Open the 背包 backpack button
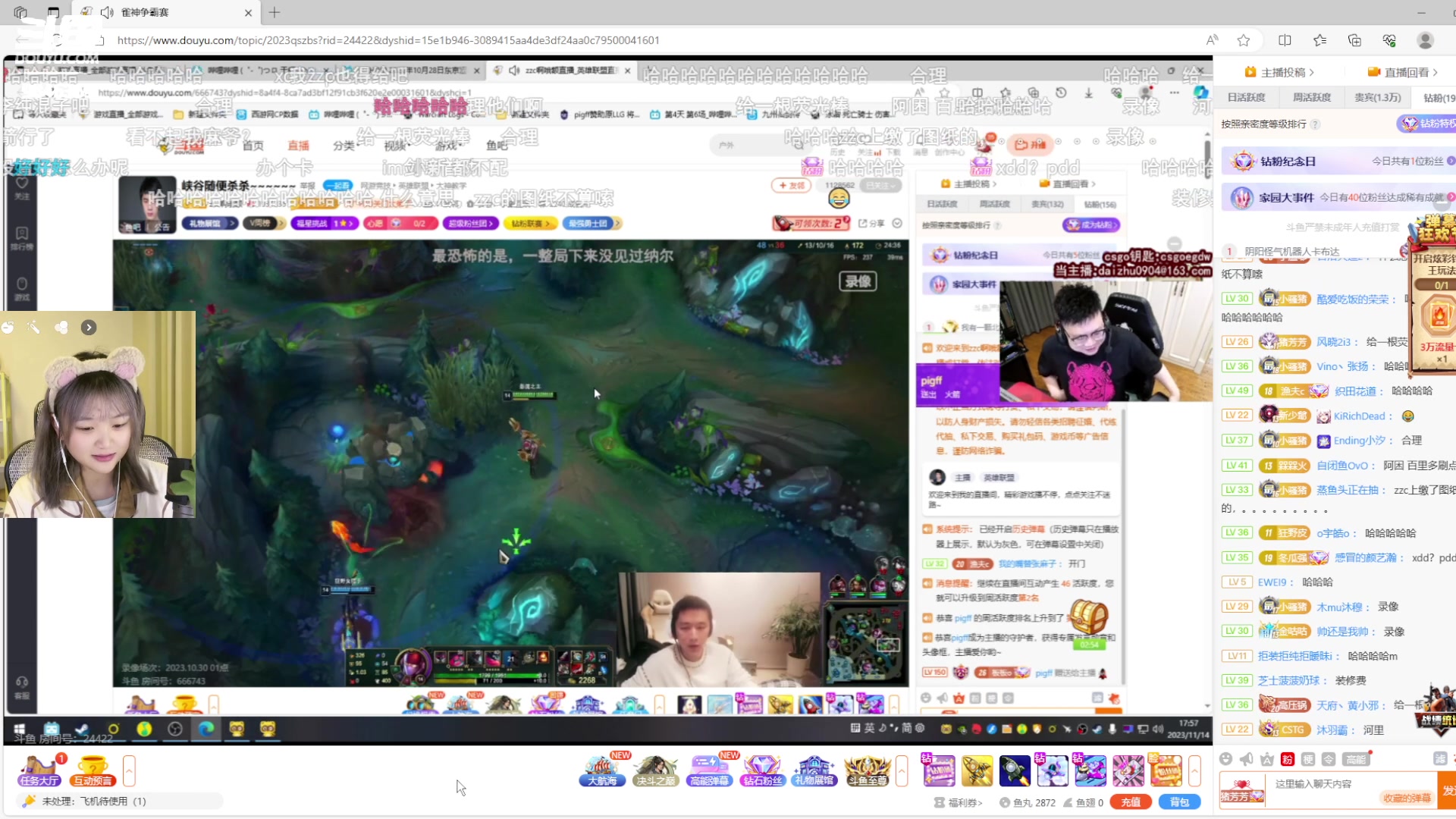Screen dimensions: 1456x819 [x=1179, y=802]
